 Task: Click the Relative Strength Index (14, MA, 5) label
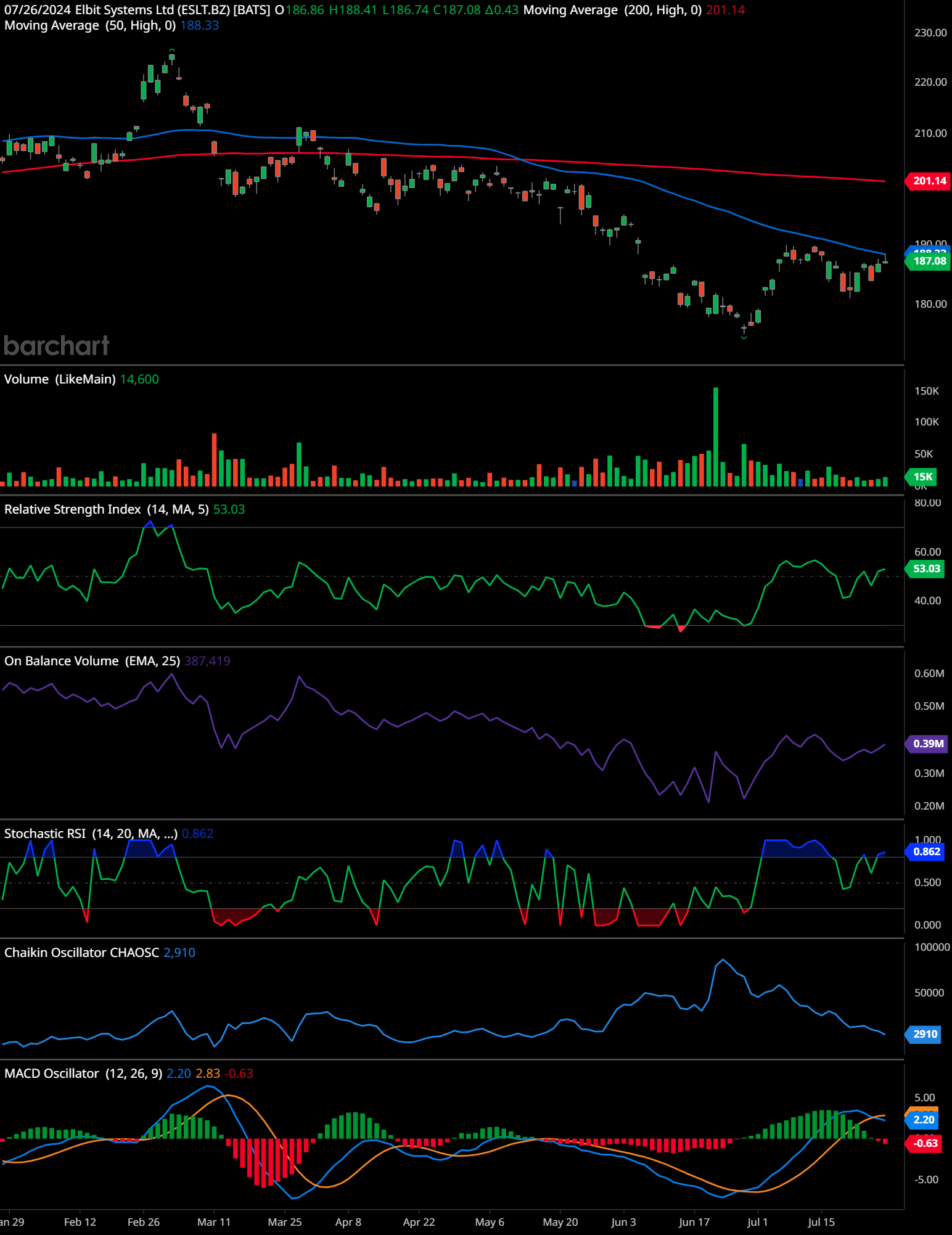click(107, 509)
